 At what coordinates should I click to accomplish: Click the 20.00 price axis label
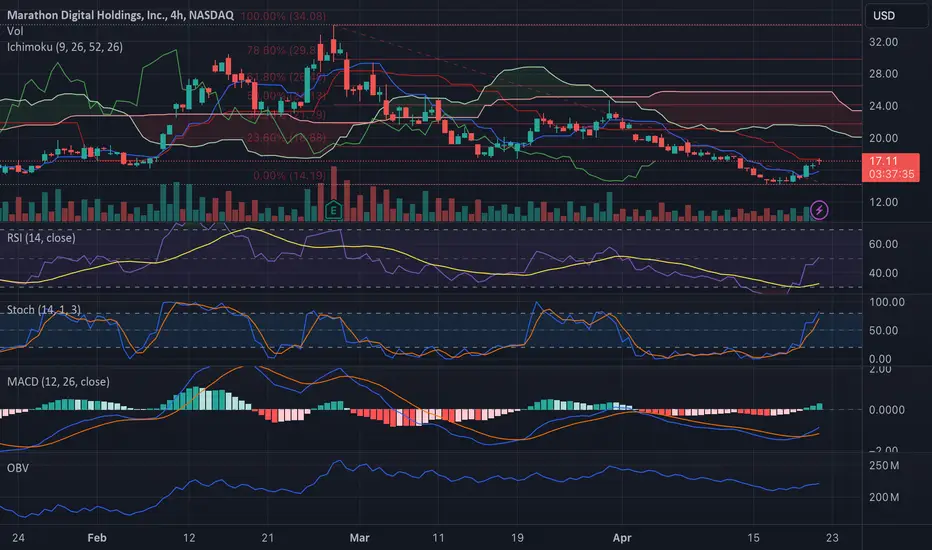coord(883,138)
